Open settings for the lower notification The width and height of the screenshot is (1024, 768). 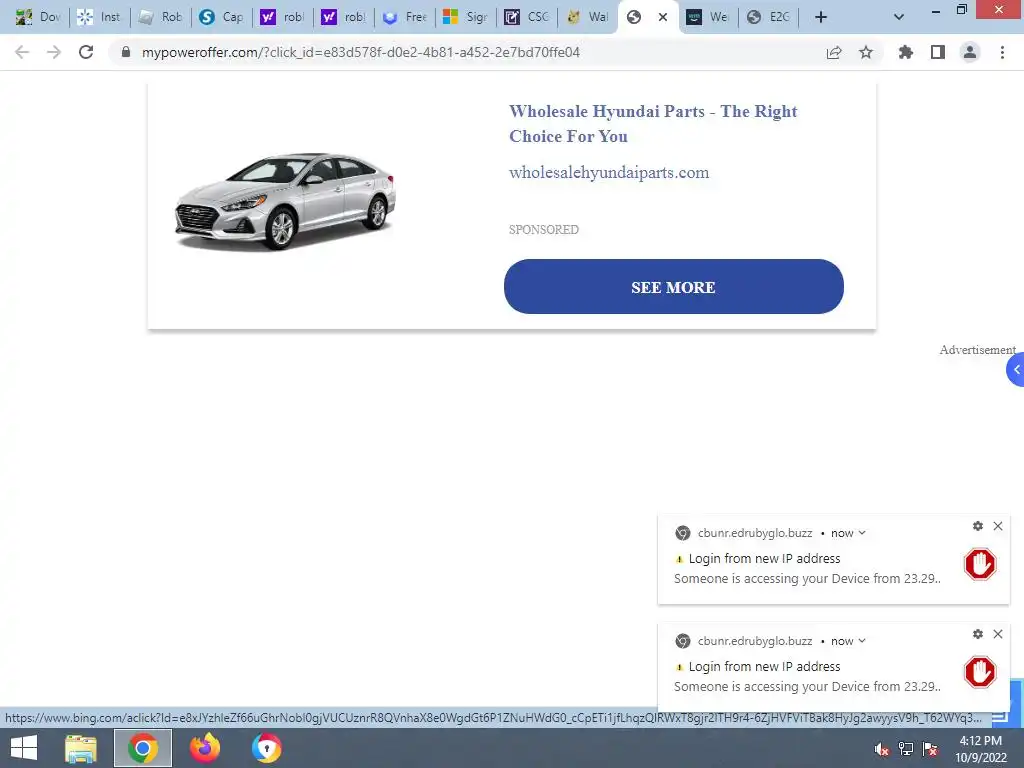coord(978,633)
